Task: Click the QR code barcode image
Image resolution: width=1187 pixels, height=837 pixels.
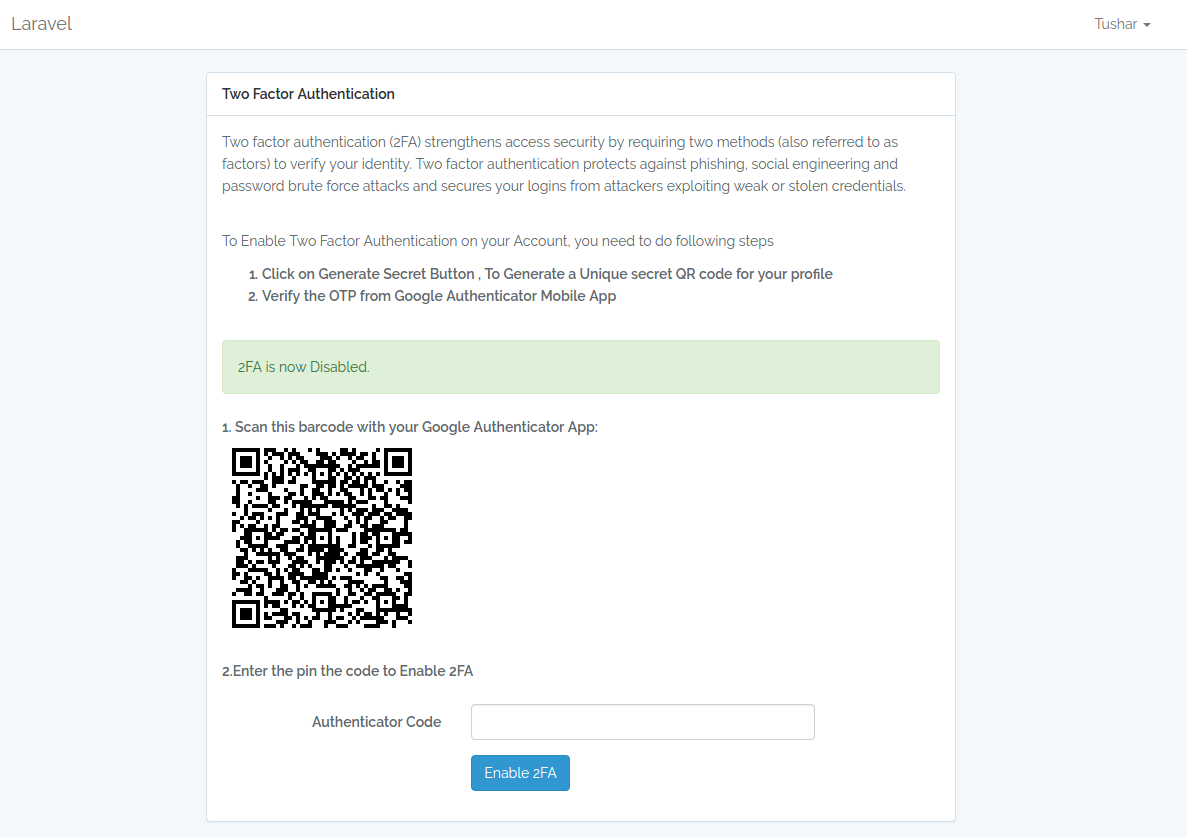Action: [x=322, y=538]
